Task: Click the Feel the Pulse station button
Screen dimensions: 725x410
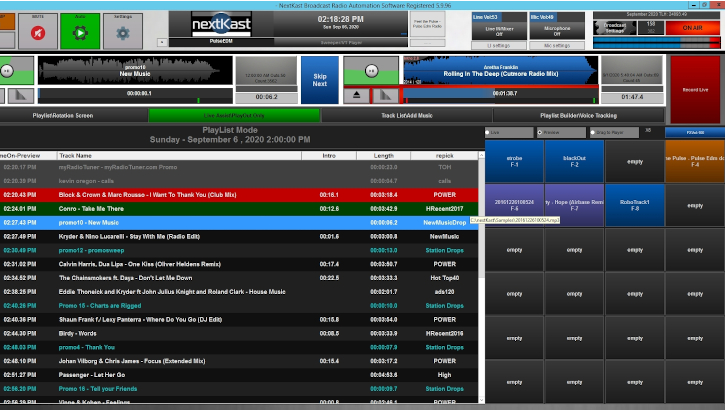Action: tap(427, 24)
